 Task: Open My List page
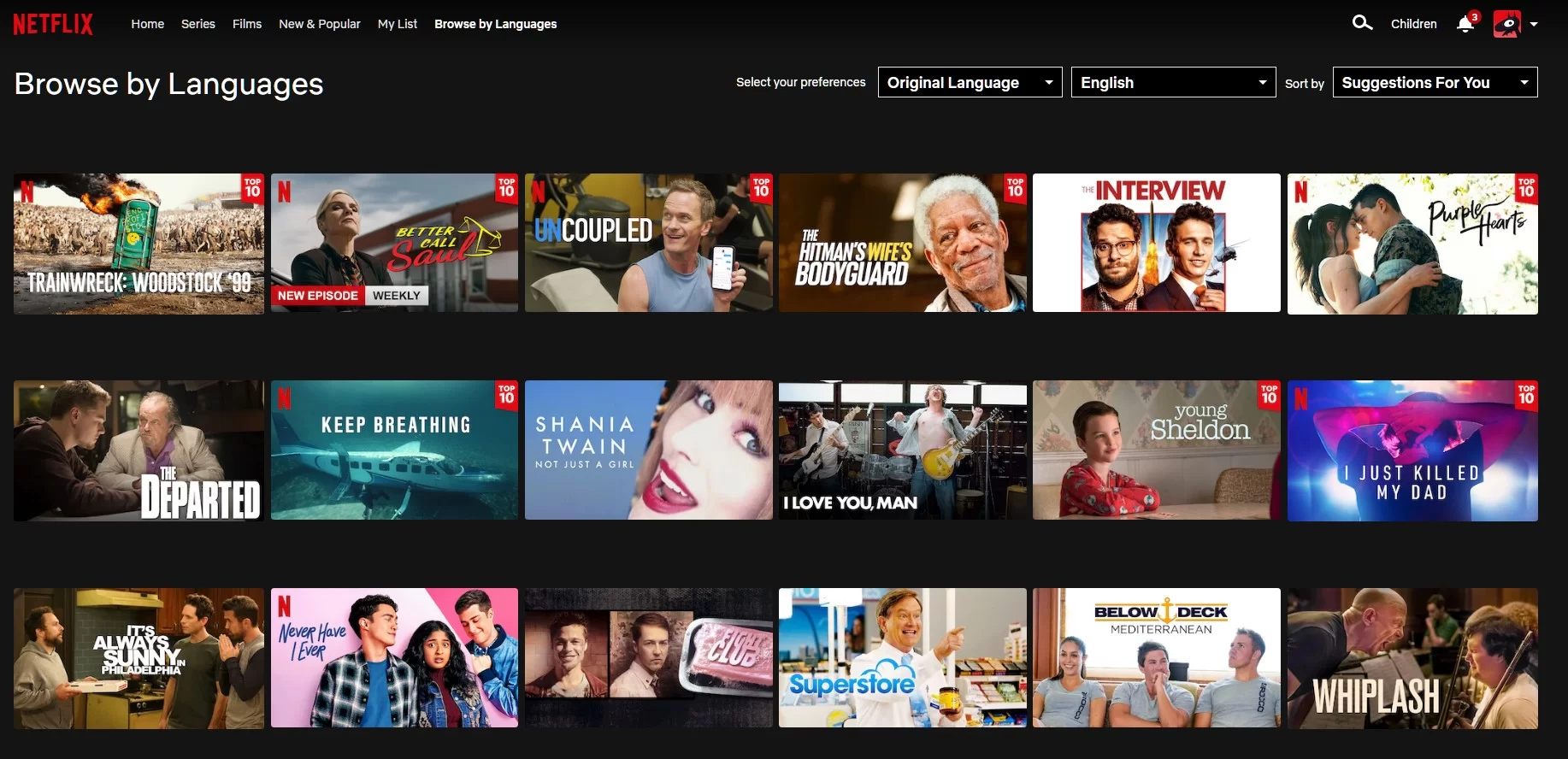click(x=398, y=24)
